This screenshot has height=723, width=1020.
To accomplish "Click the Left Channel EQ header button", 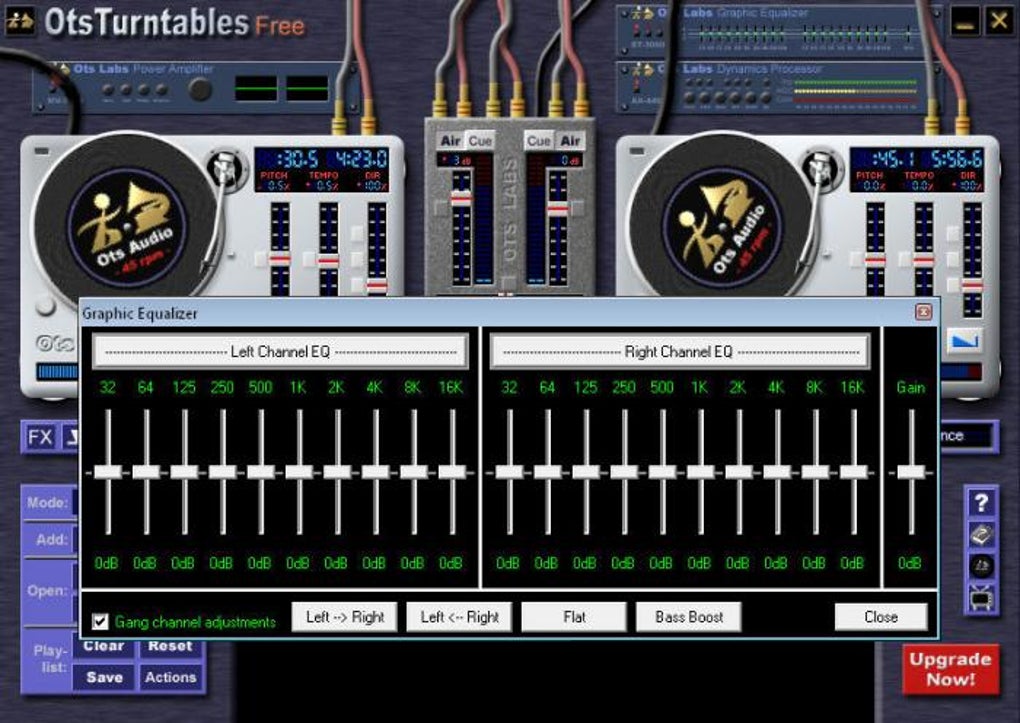I will (x=280, y=352).
